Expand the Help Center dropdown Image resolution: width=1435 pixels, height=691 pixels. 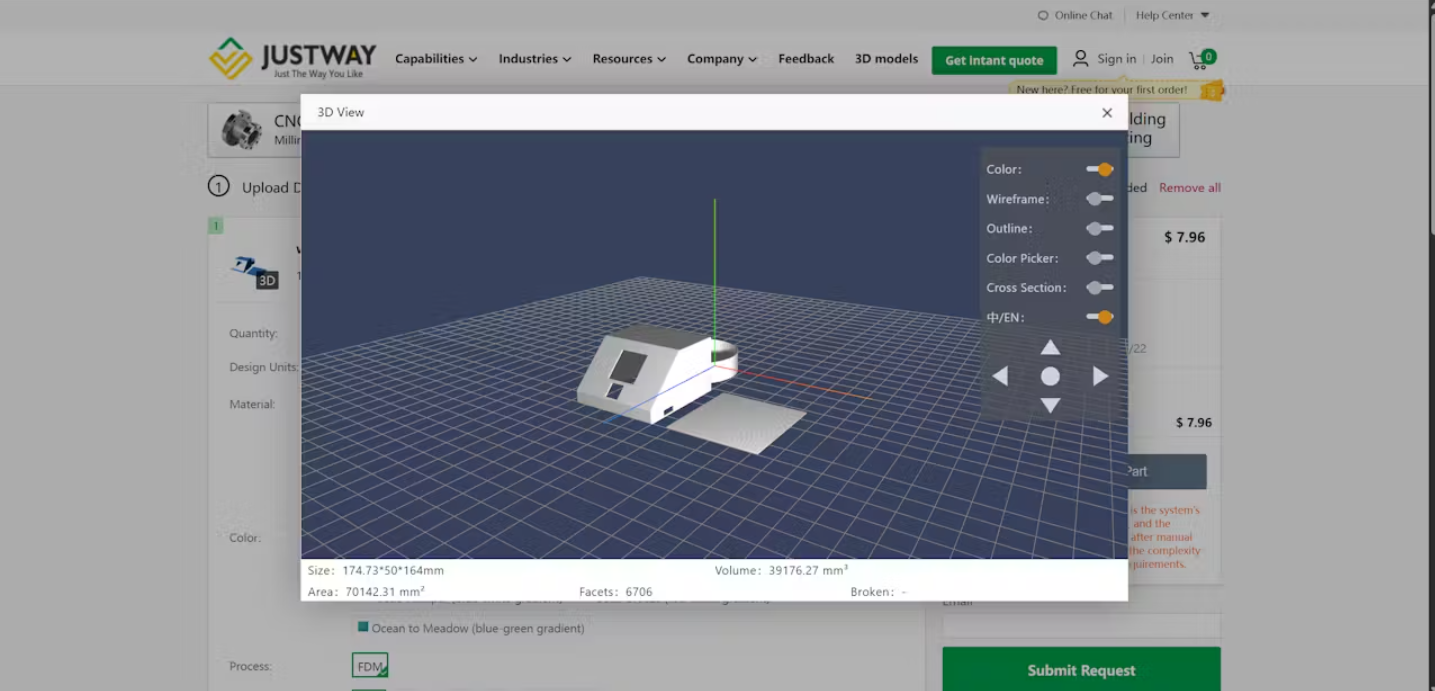tap(1170, 15)
